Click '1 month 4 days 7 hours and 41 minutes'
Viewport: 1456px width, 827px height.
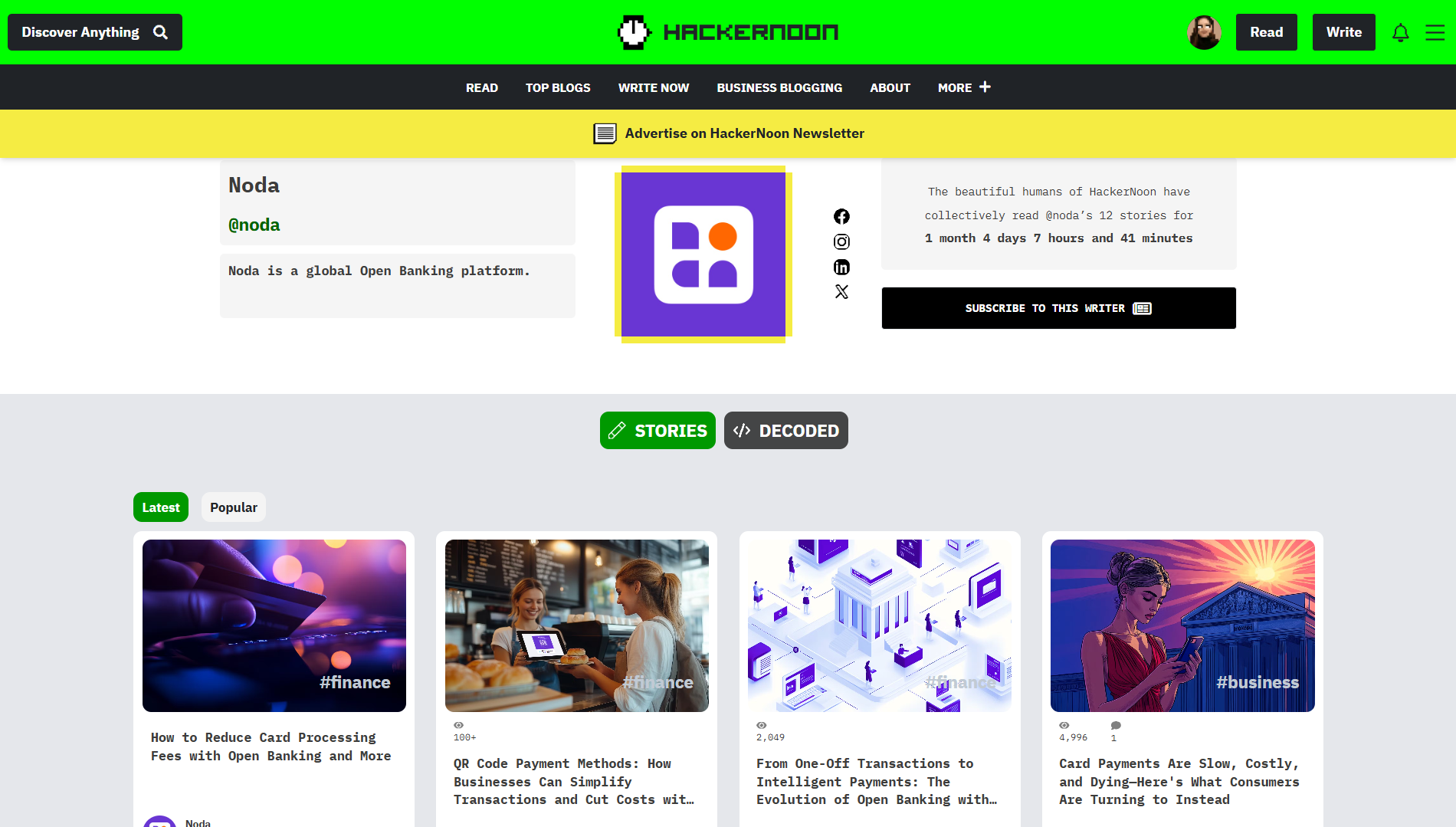point(1058,238)
